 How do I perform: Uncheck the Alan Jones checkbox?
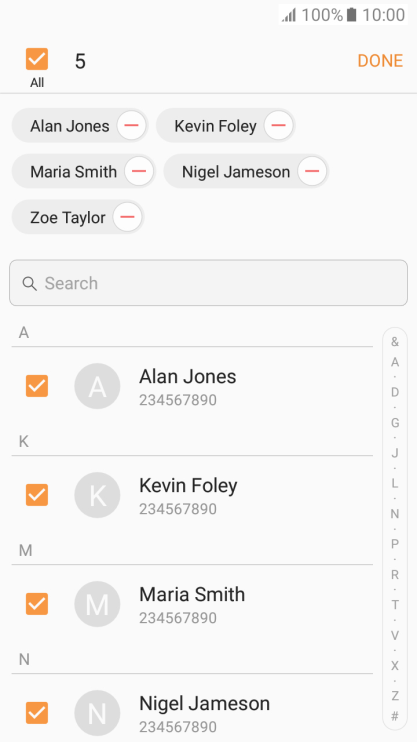point(37,386)
